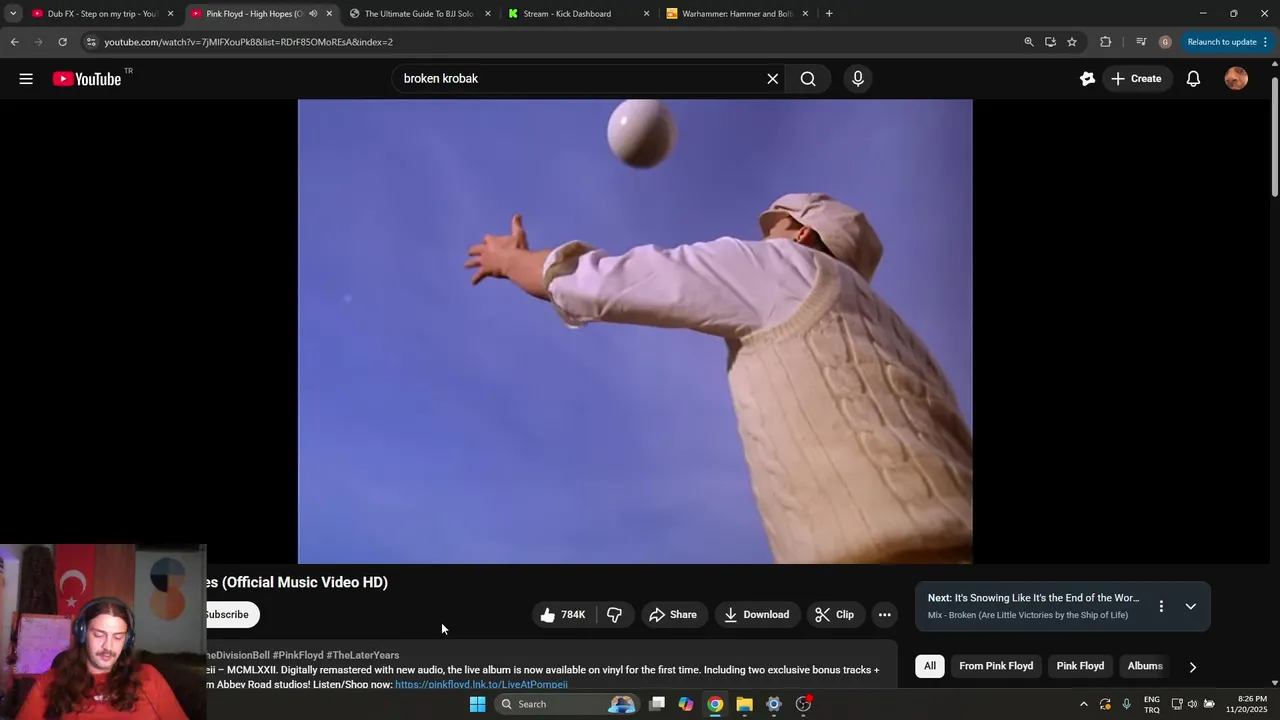The image size is (1280, 720).
Task: Select the 'Albums' filter chip
Action: click(x=1145, y=666)
